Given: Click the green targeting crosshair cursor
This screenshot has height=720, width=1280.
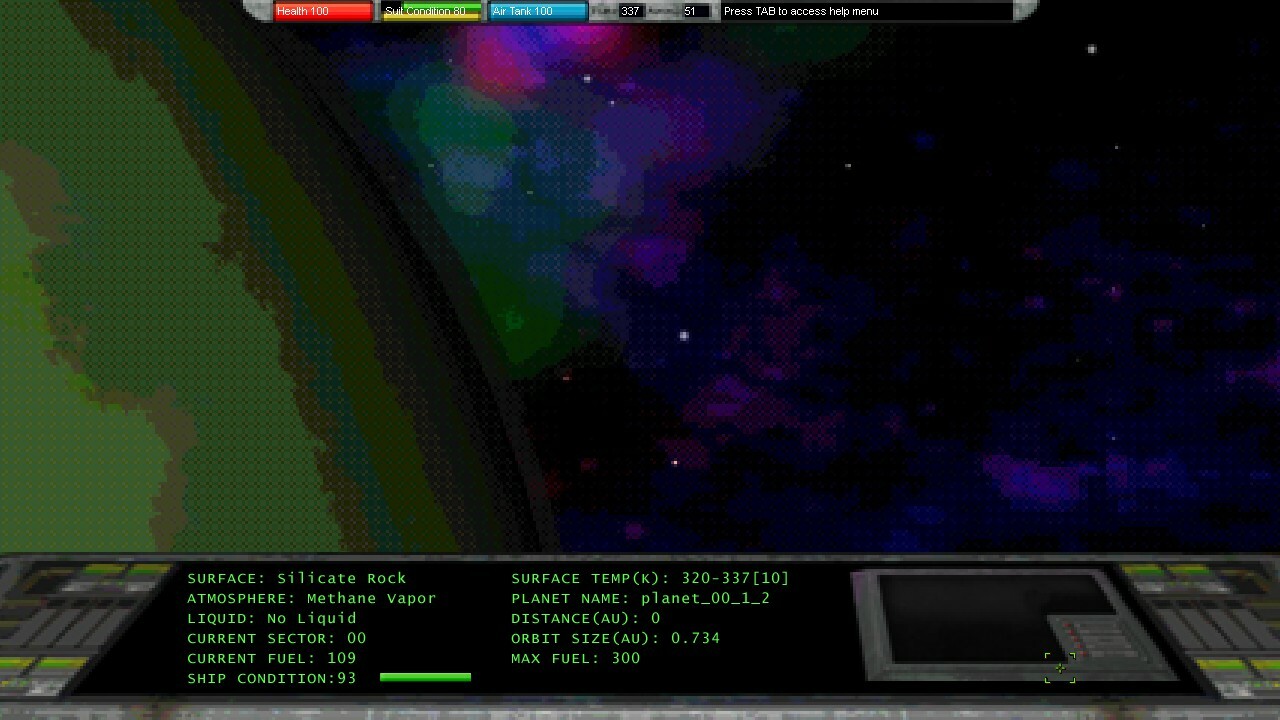Looking at the screenshot, I should point(1060,668).
